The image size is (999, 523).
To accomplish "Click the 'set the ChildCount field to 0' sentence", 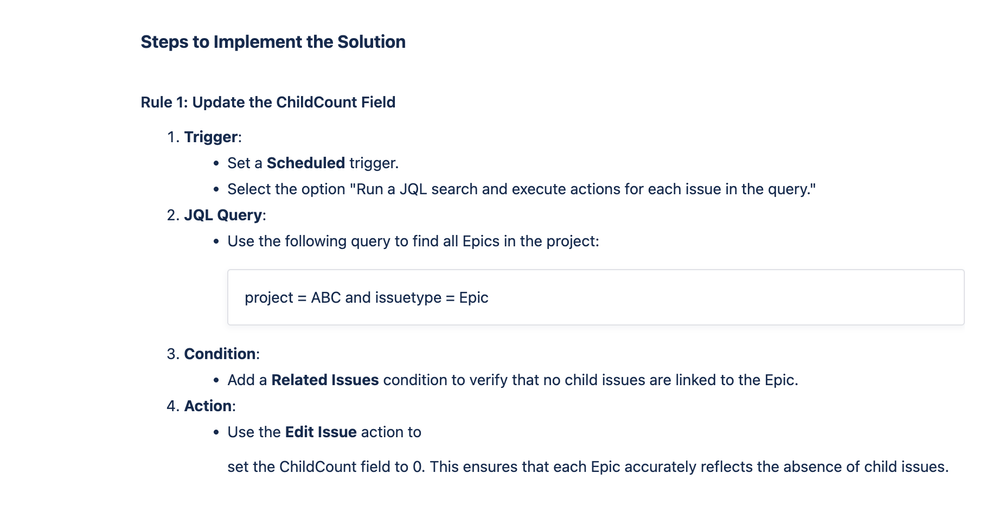I will point(588,467).
